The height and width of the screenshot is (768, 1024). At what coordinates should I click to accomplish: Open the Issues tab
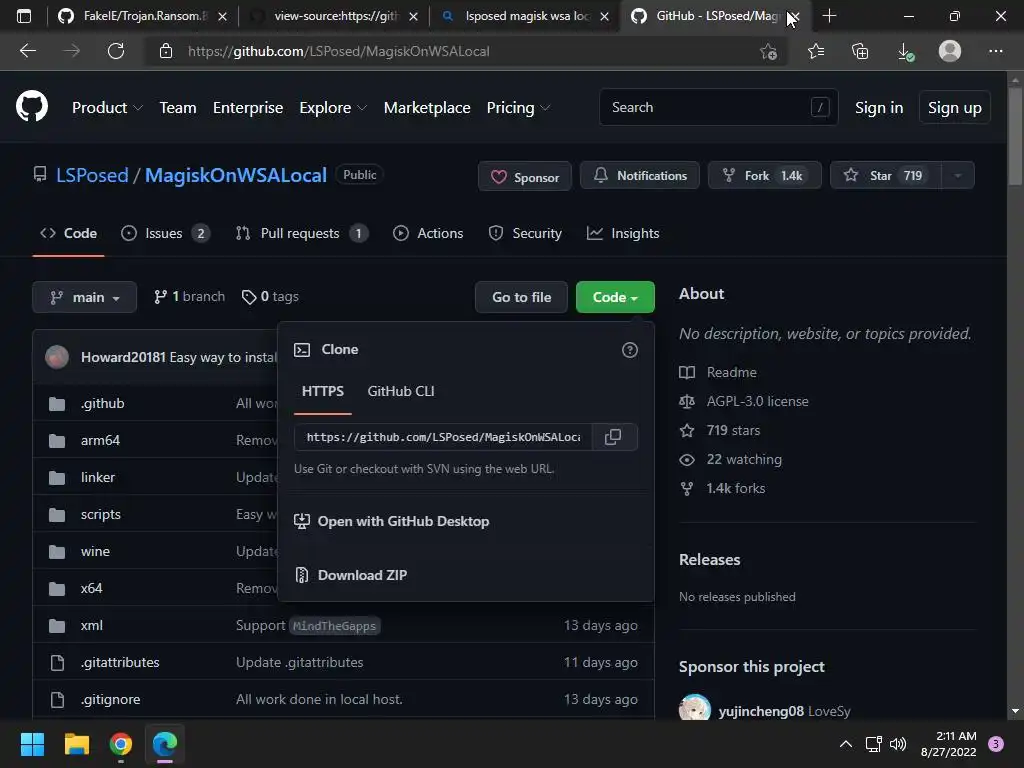coord(166,233)
